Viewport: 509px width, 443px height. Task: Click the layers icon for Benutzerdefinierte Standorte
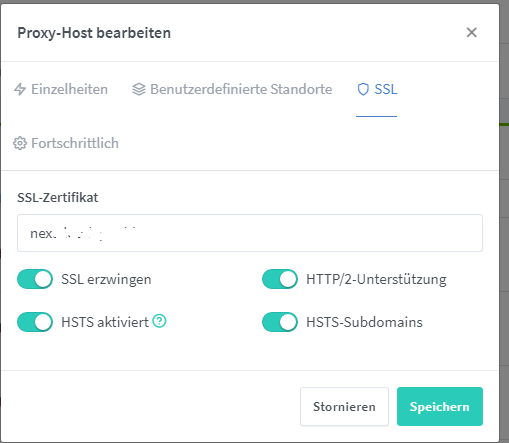point(139,89)
